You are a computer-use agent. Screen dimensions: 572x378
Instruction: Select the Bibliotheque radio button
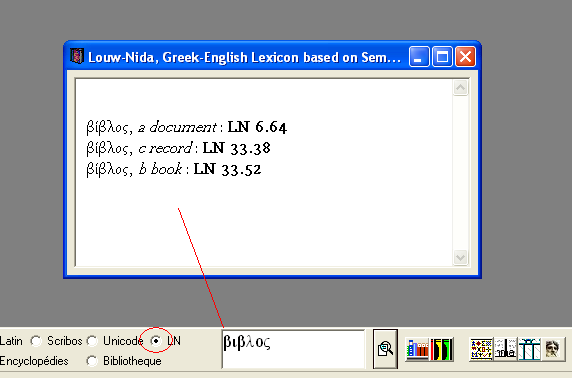click(x=92, y=361)
